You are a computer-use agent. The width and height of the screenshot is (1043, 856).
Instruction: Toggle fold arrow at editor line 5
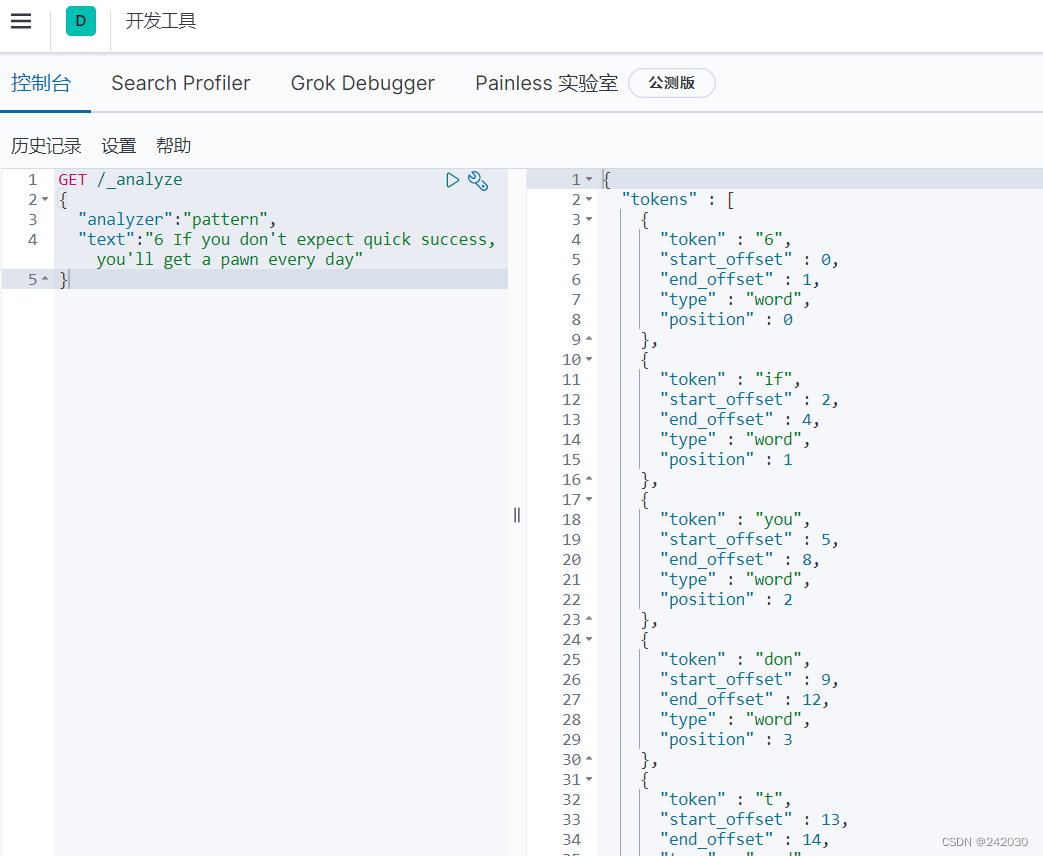pos(45,279)
